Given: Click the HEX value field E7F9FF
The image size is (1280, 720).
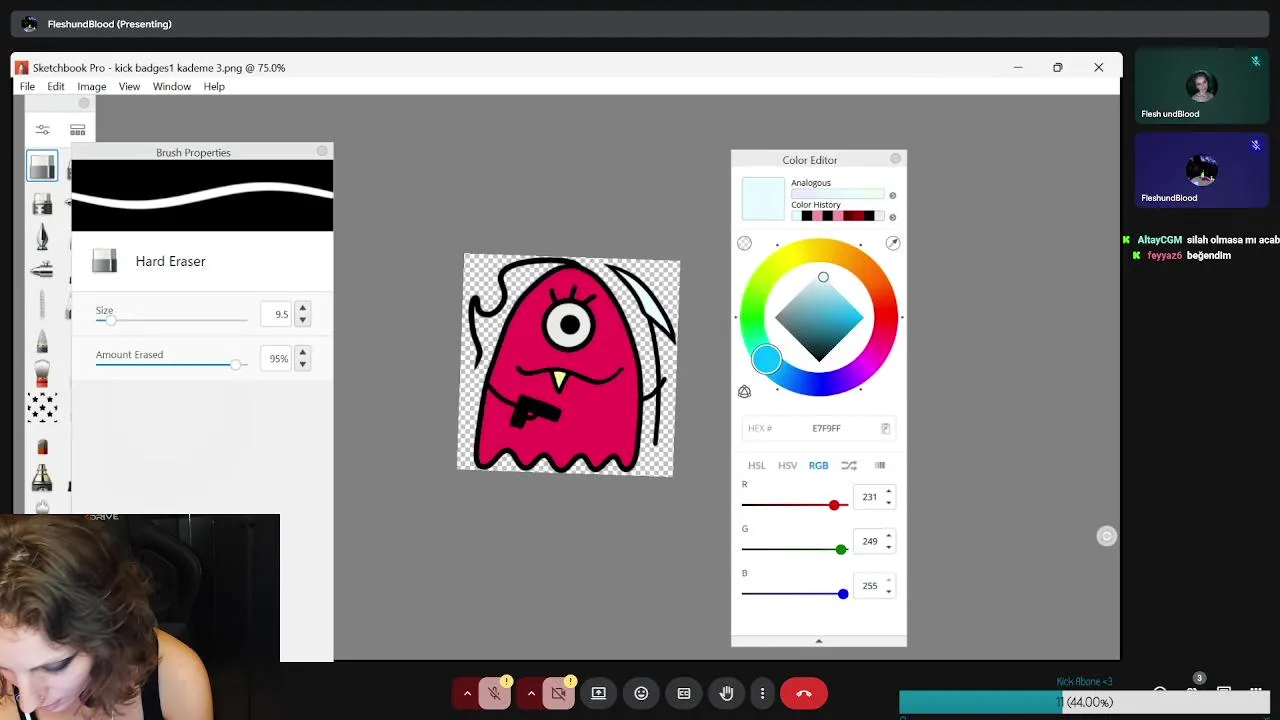Looking at the screenshot, I should [818, 428].
